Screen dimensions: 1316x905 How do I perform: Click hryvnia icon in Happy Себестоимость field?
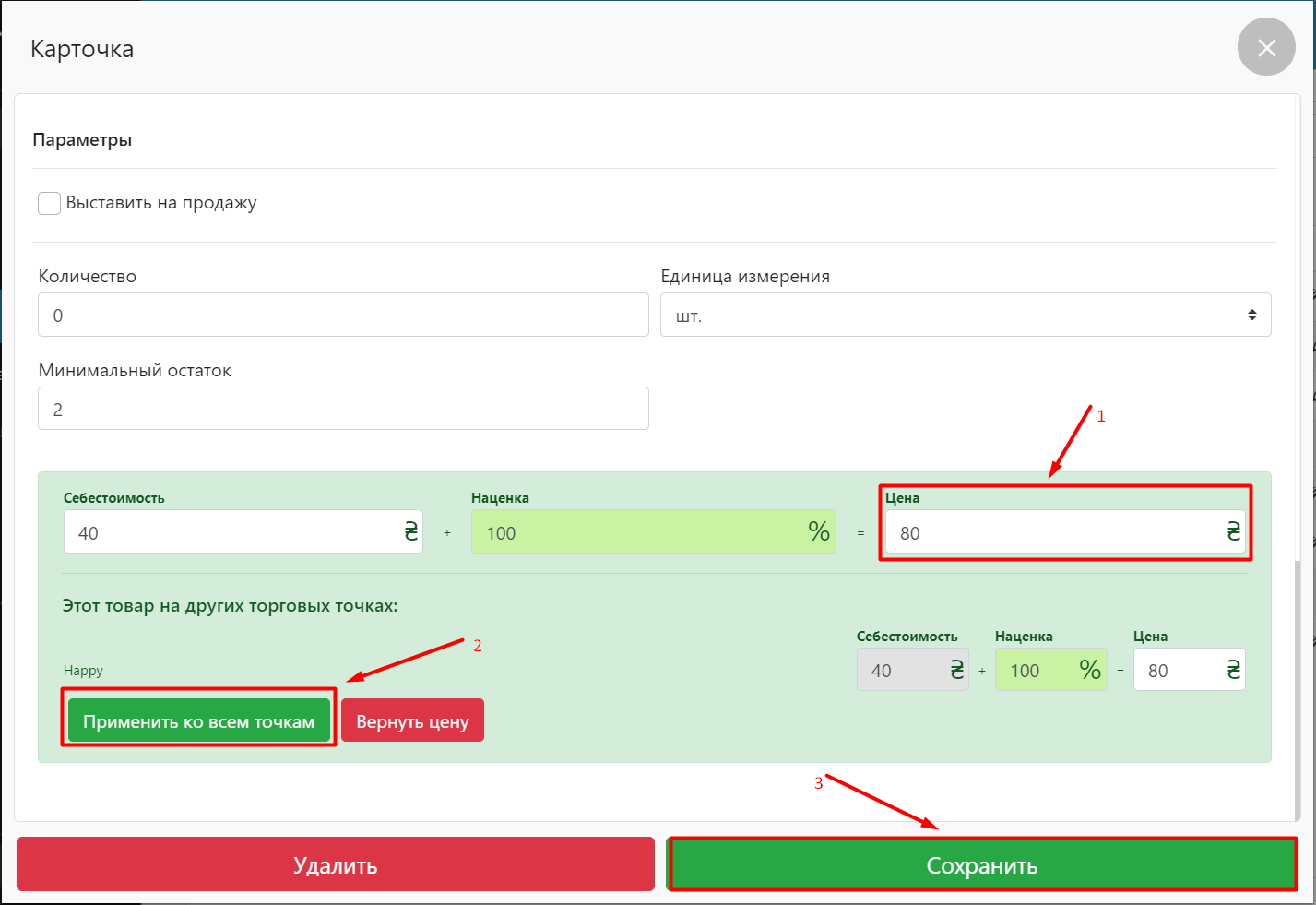point(956,670)
